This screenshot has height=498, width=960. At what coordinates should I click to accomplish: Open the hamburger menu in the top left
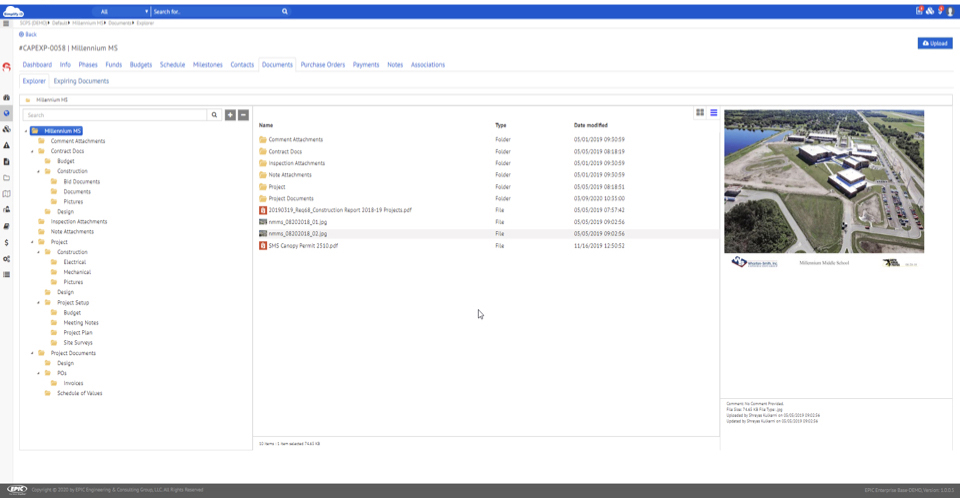7,23
